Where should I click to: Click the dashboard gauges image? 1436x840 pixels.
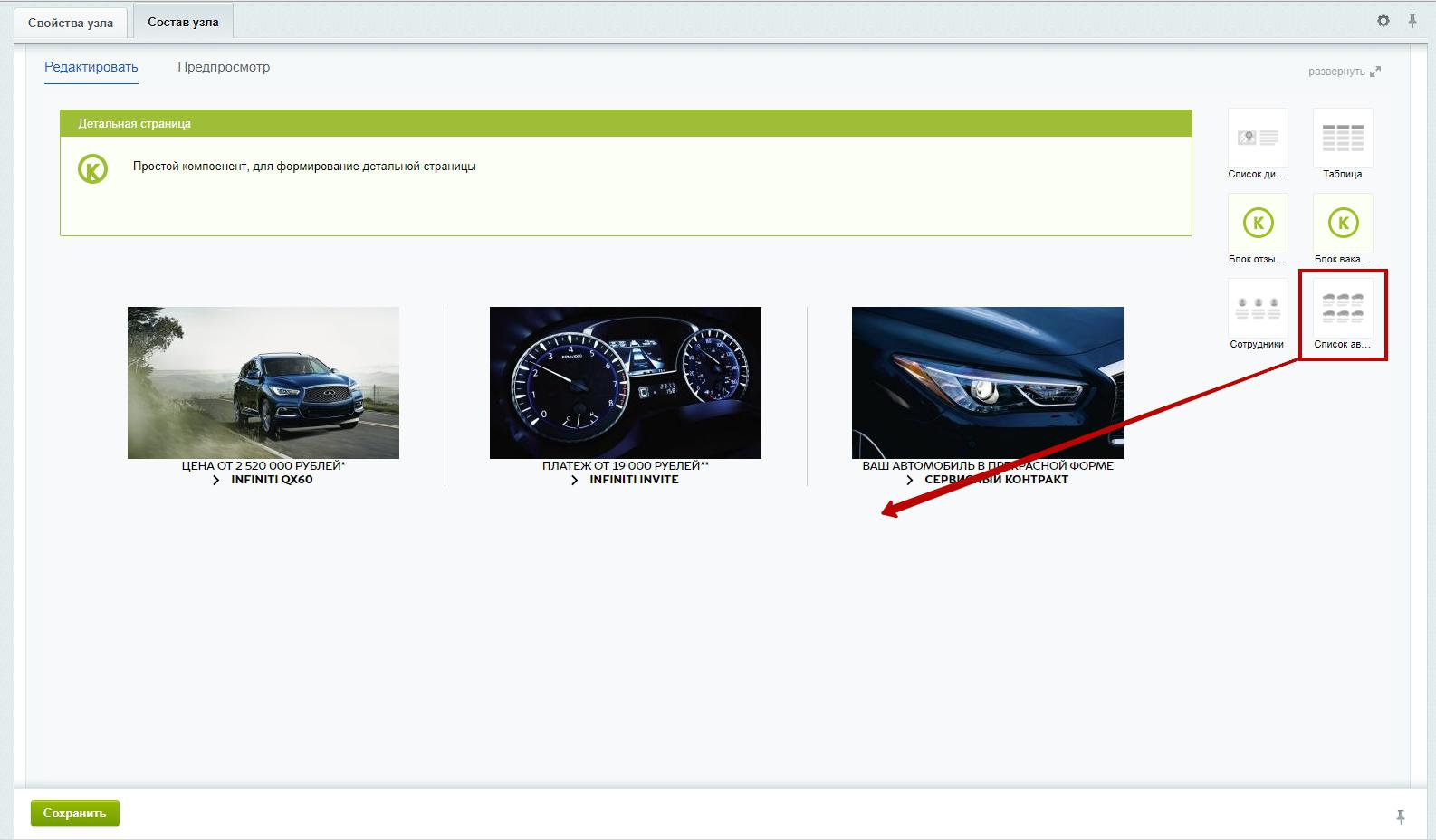pyautogui.click(x=626, y=383)
